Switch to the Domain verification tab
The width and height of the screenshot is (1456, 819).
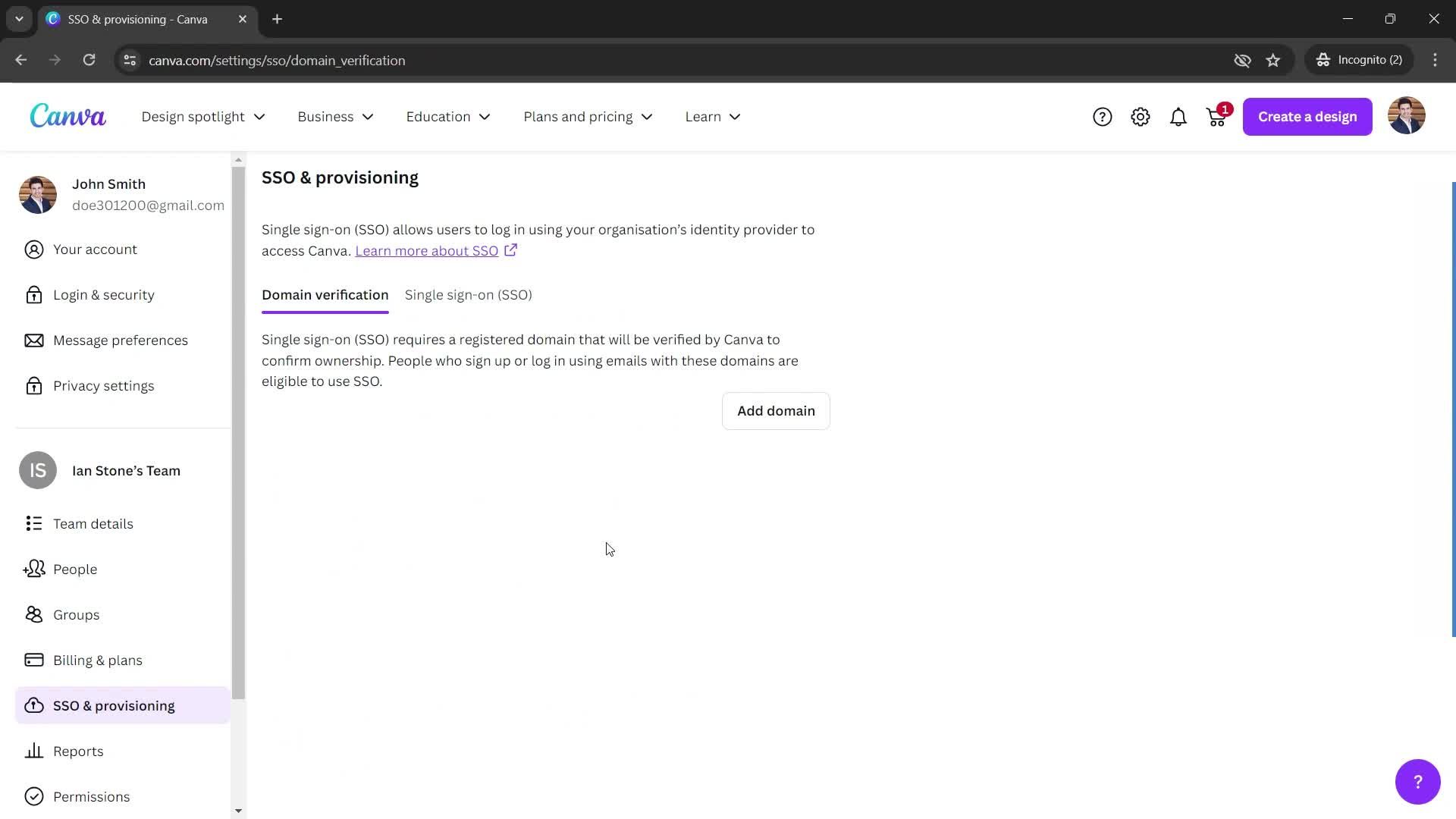tap(325, 295)
